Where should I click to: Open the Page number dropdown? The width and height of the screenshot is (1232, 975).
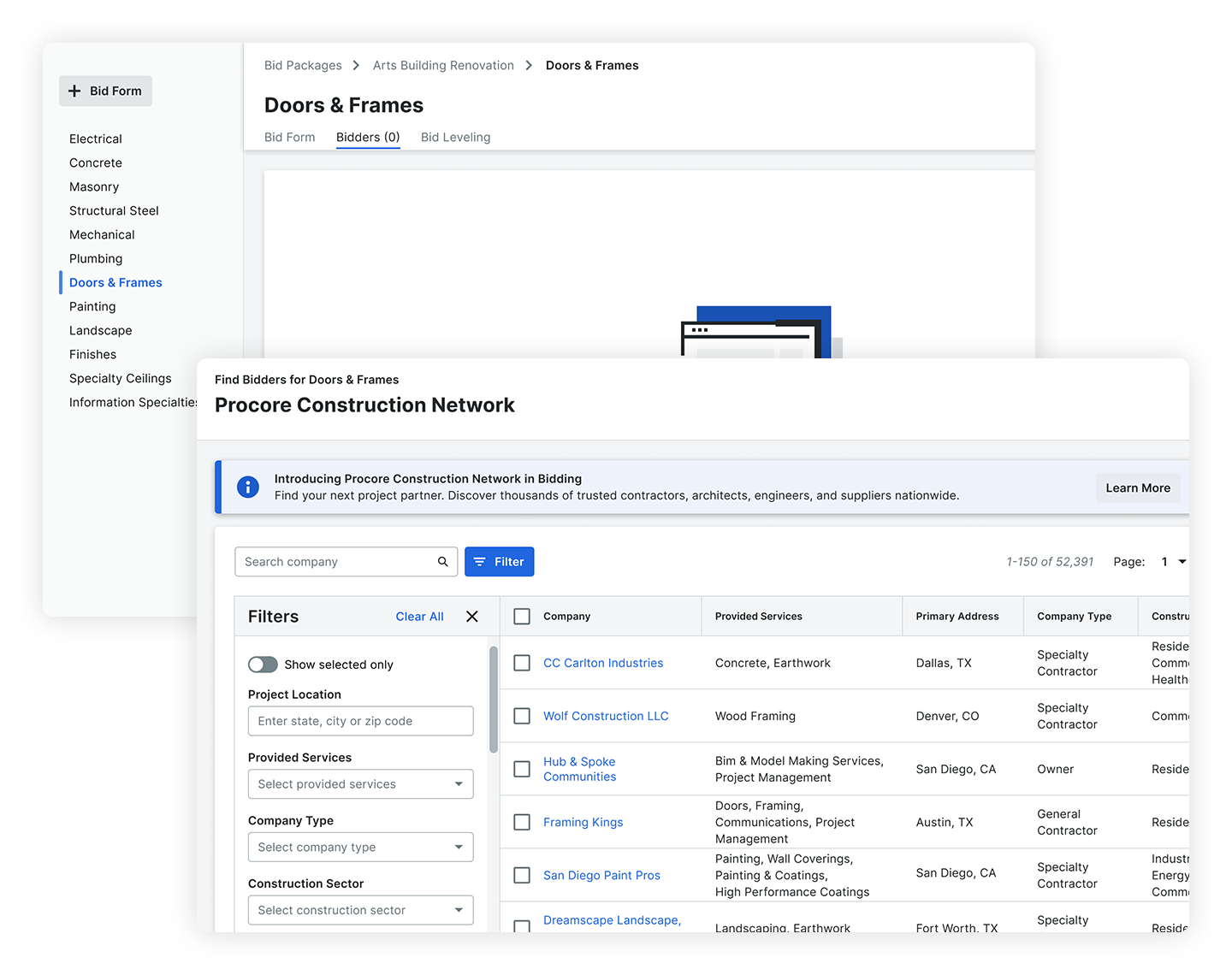point(1173,562)
